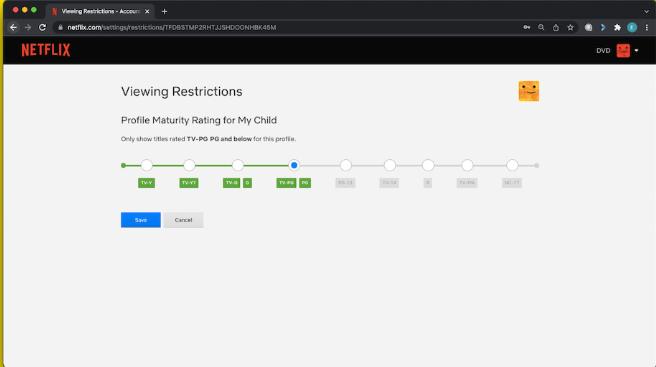656x367 pixels.
Task: Open the browser extensions puzzle icon
Action: (617, 27)
